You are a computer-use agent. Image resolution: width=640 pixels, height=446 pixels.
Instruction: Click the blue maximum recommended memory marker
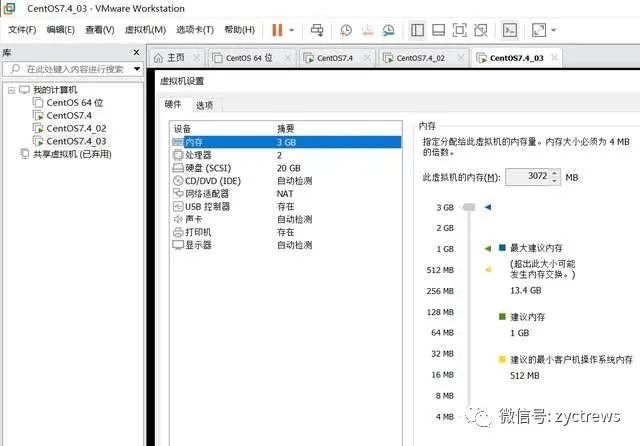tap(488, 207)
